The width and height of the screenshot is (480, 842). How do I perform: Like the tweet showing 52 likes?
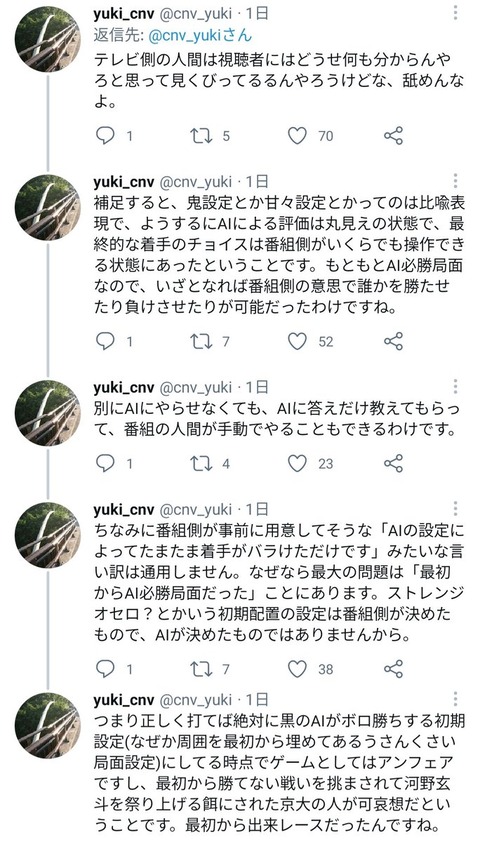coord(297,341)
